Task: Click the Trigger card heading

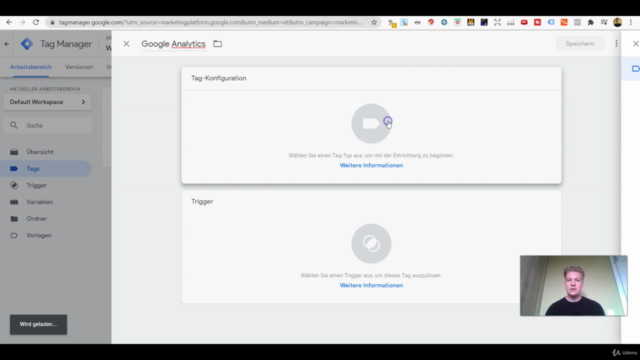Action: coord(202,202)
